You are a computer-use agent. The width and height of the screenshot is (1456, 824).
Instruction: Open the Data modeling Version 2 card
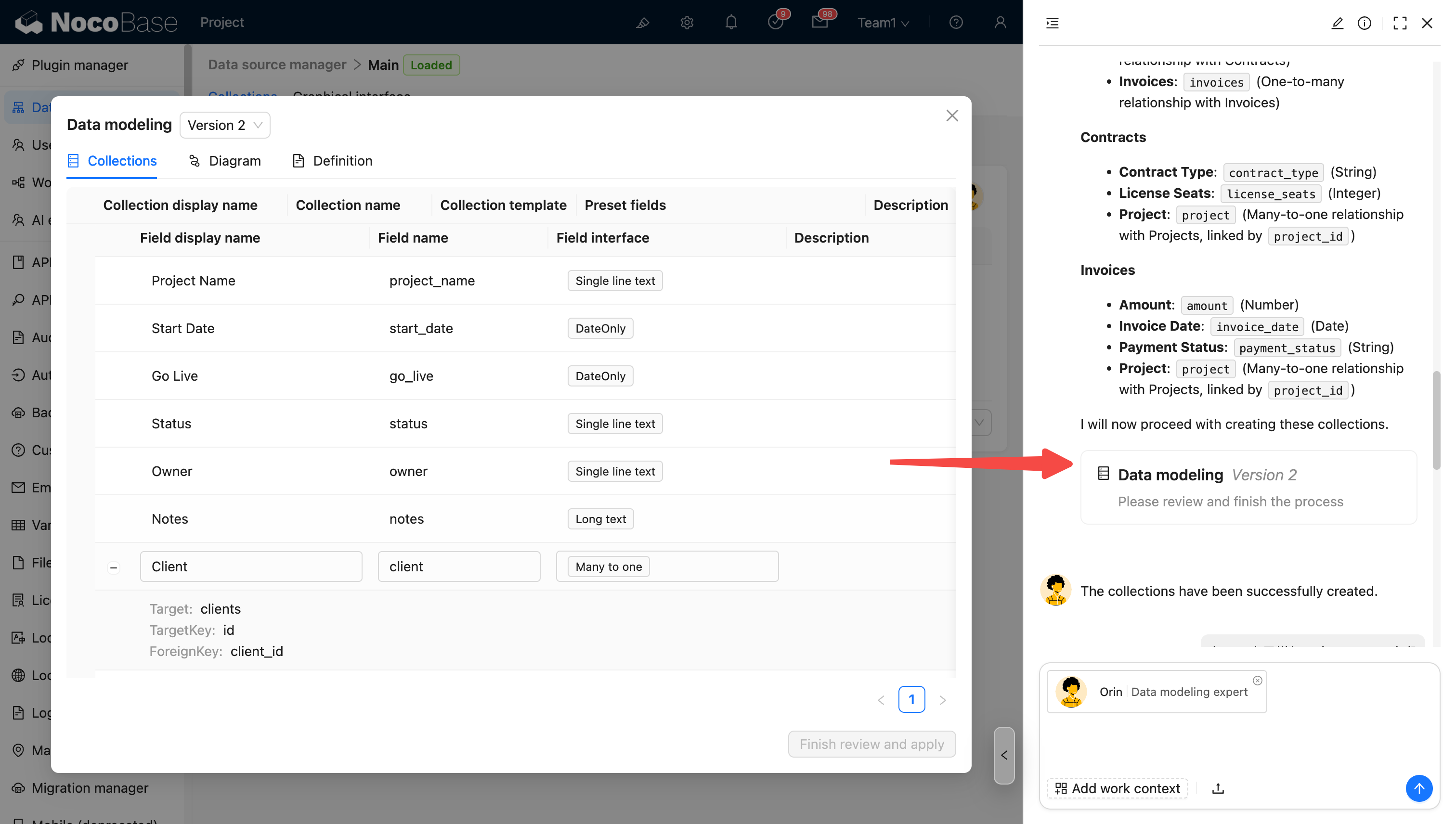pyautogui.click(x=1248, y=487)
